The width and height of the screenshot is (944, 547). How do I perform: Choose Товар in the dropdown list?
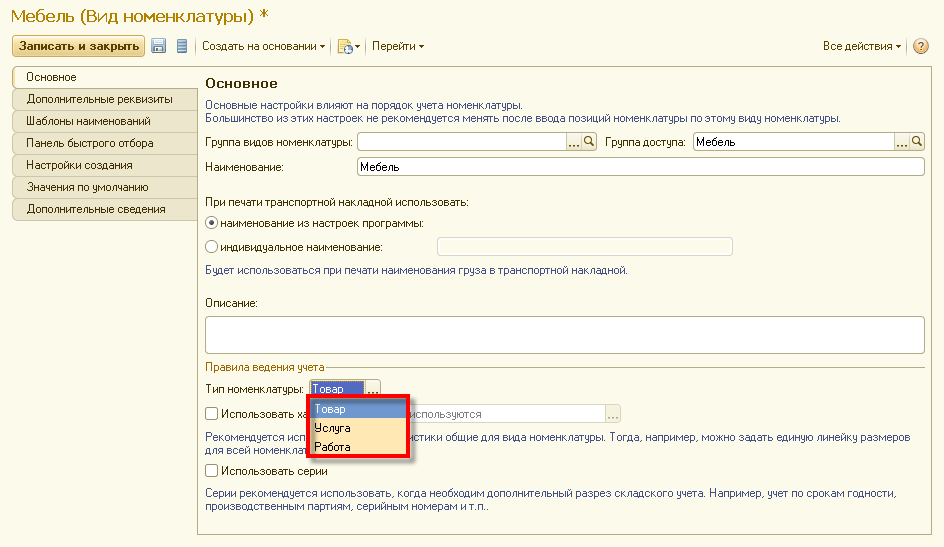[358, 409]
